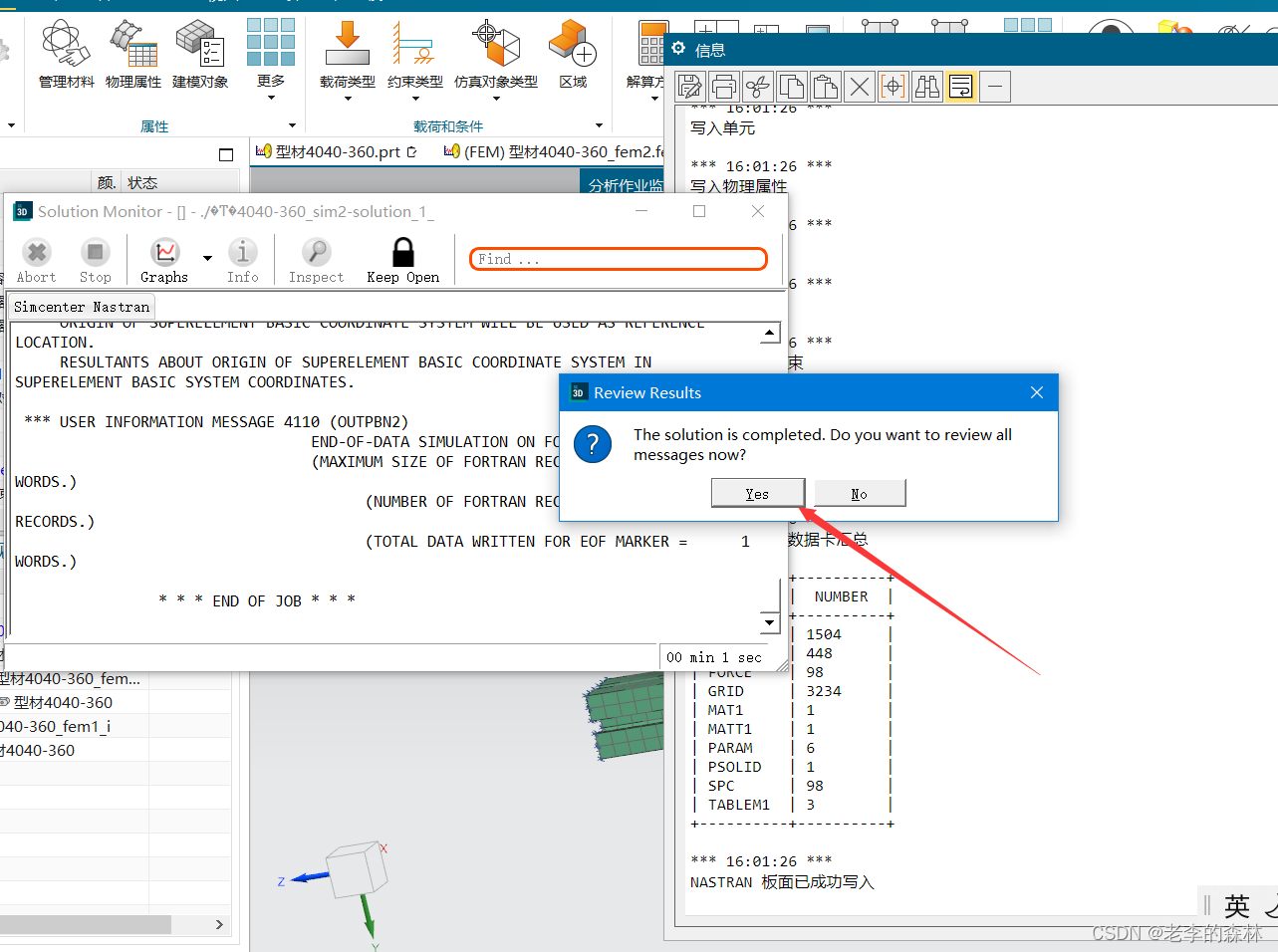This screenshot has height=952, width=1278.
Task: Click the bracketed target icon in 信息 toolbar
Action: [894, 87]
